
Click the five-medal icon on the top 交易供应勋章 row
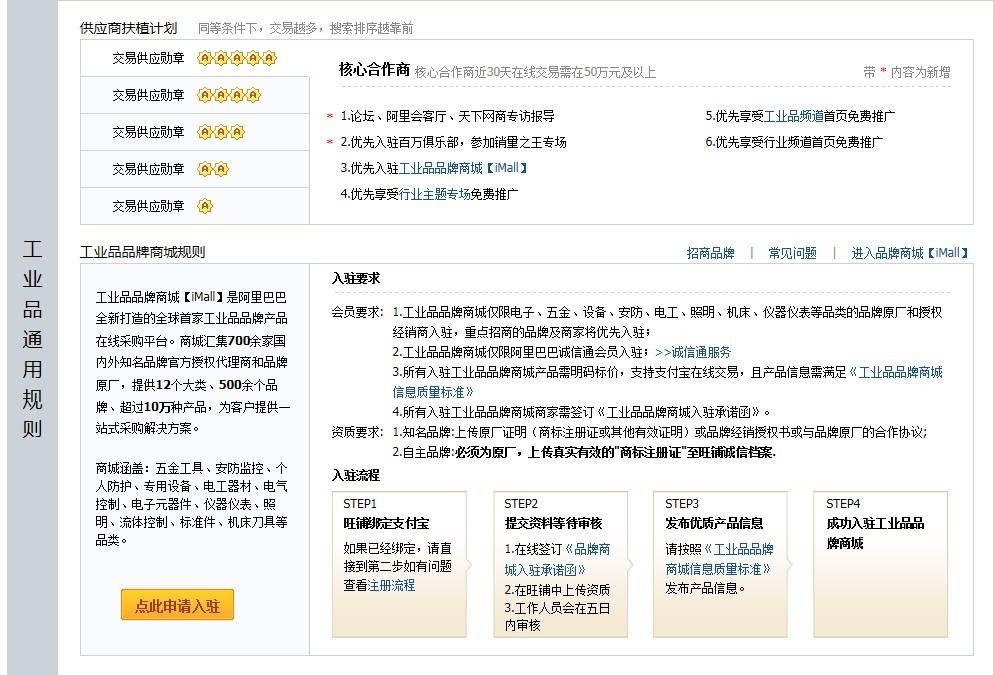point(235,58)
